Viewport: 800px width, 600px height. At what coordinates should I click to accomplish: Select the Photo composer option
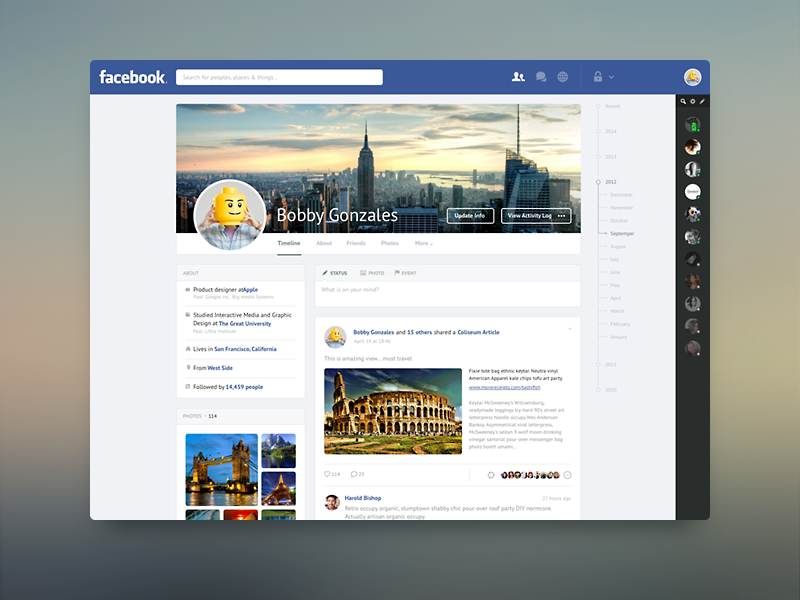point(372,273)
